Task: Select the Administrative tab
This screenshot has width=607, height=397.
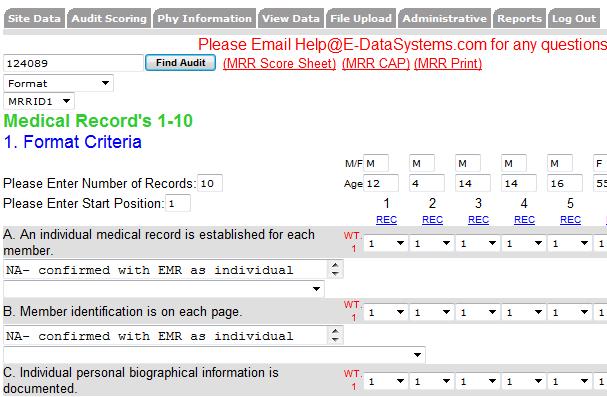Action: coord(444,18)
